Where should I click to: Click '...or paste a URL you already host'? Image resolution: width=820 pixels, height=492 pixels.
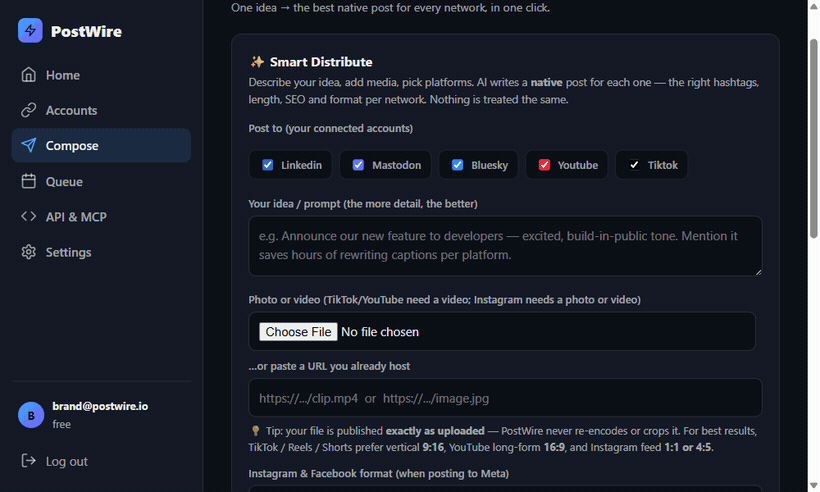[329, 366]
